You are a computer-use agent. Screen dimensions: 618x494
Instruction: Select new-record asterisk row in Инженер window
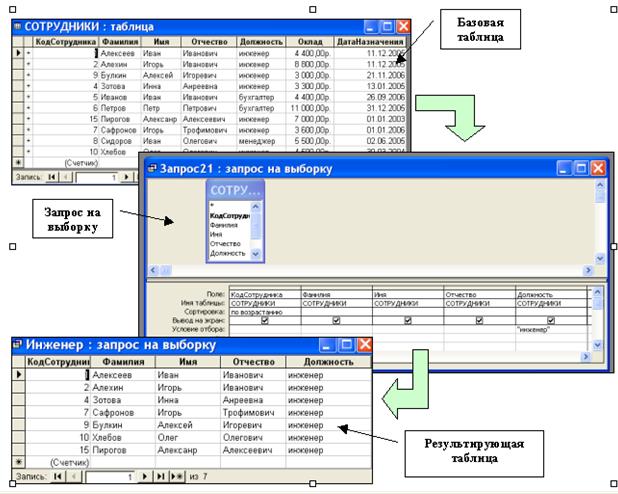19,462
